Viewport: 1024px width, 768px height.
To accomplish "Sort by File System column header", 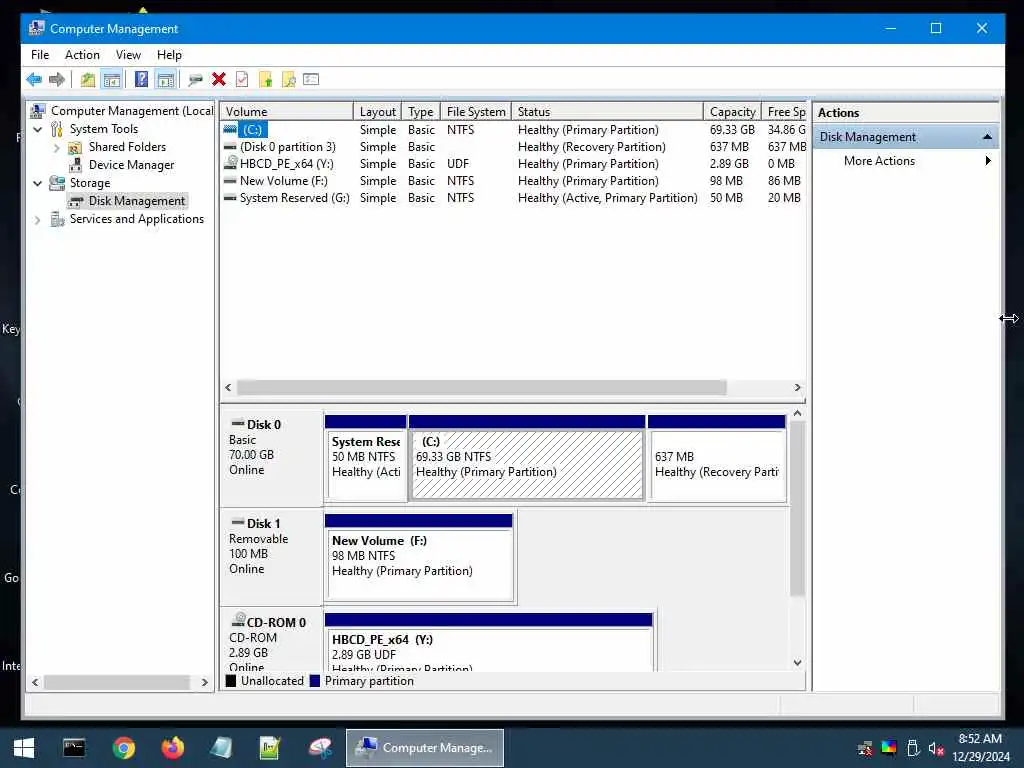I will pos(476,112).
